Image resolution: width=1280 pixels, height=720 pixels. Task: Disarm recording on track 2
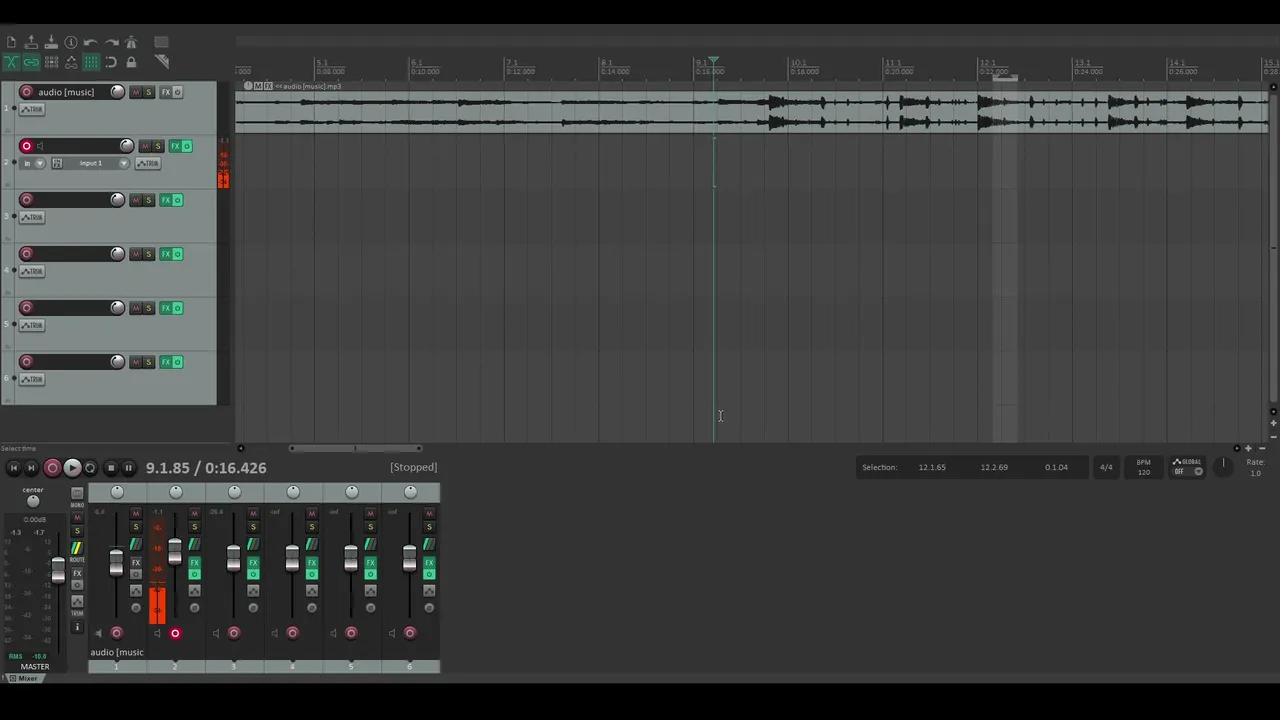coord(26,146)
